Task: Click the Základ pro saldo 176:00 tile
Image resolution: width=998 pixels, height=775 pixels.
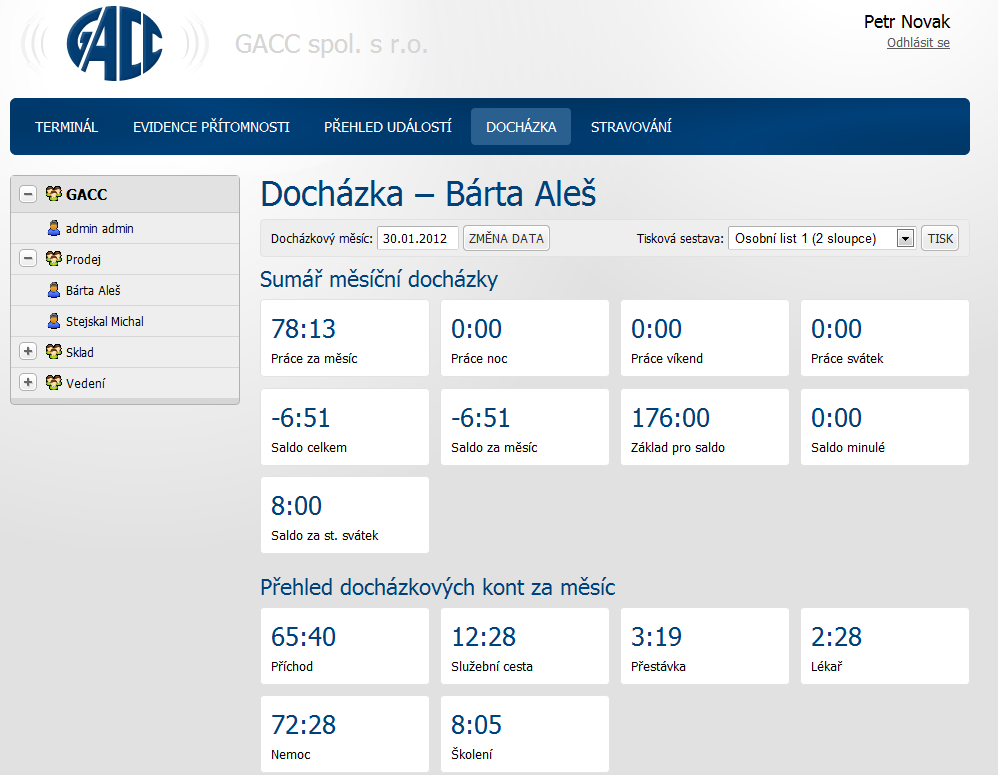Action: coord(705,427)
